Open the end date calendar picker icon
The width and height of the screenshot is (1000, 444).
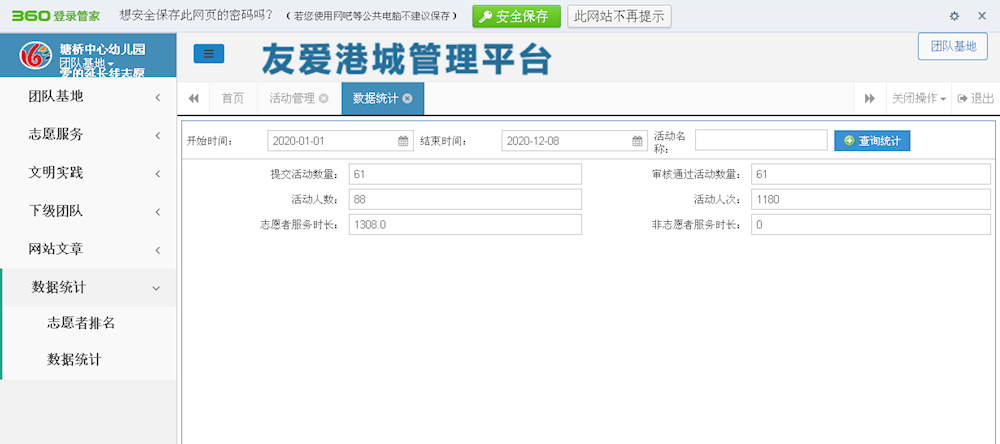[638, 141]
